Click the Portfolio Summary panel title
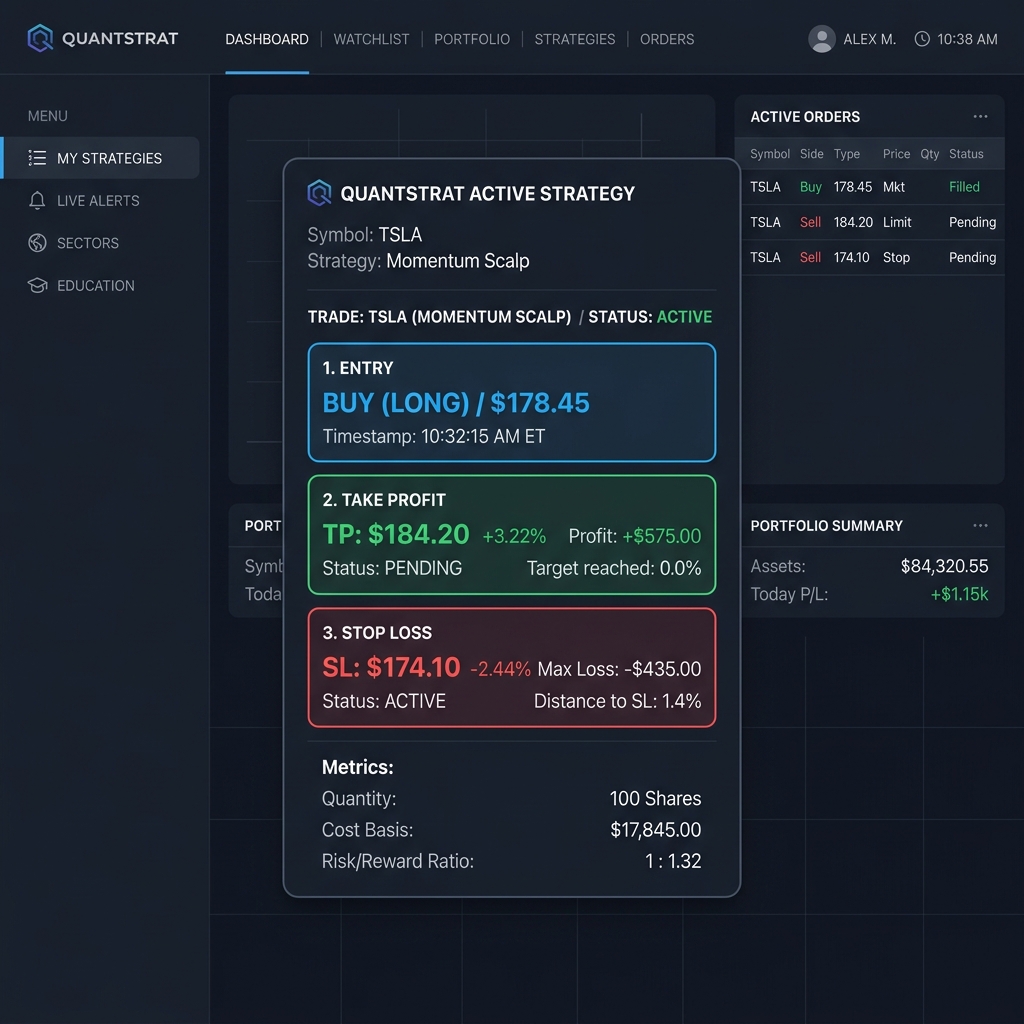 [826, 526]
